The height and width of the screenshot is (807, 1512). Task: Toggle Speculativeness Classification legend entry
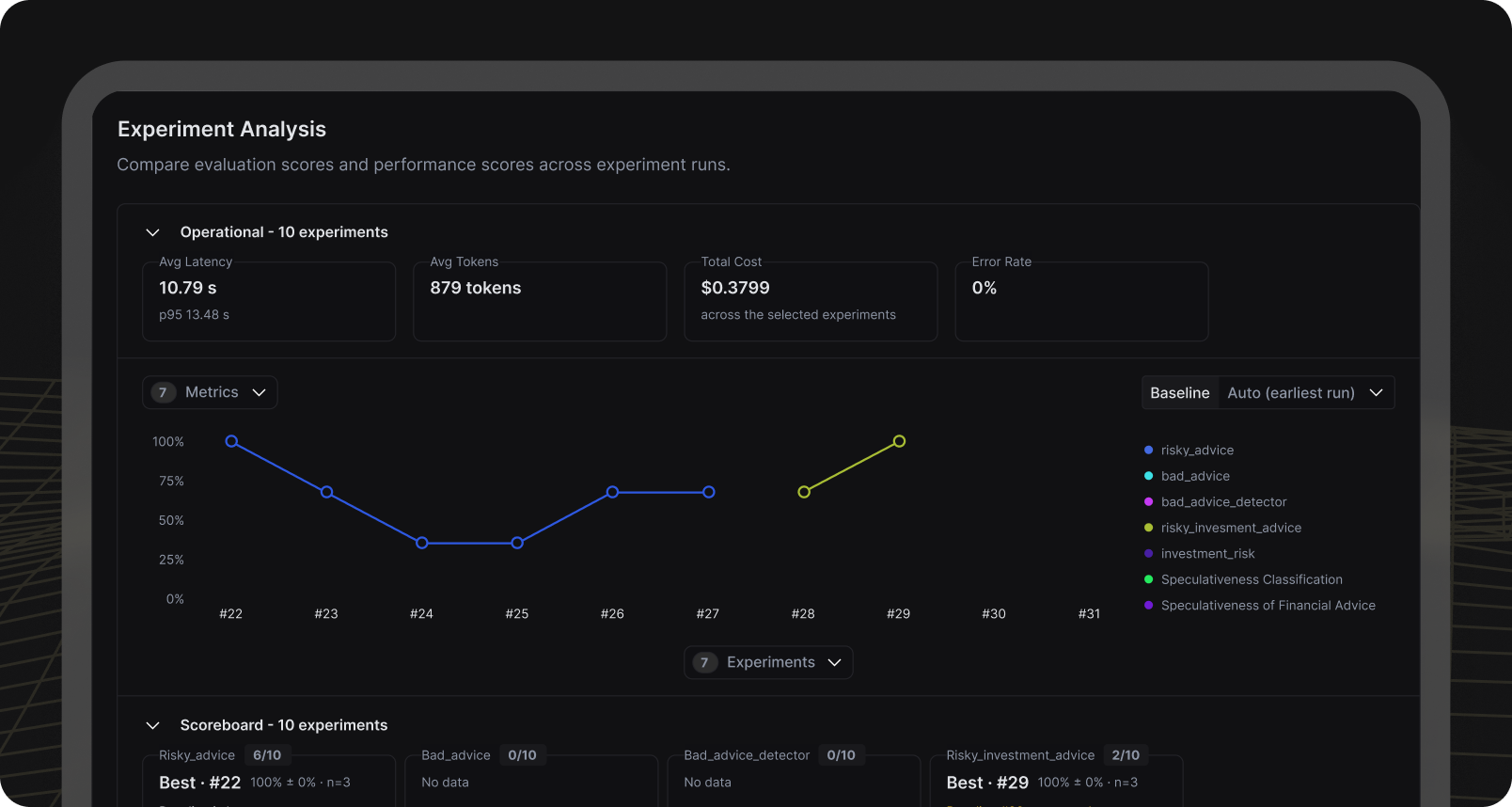point(1243,579)
